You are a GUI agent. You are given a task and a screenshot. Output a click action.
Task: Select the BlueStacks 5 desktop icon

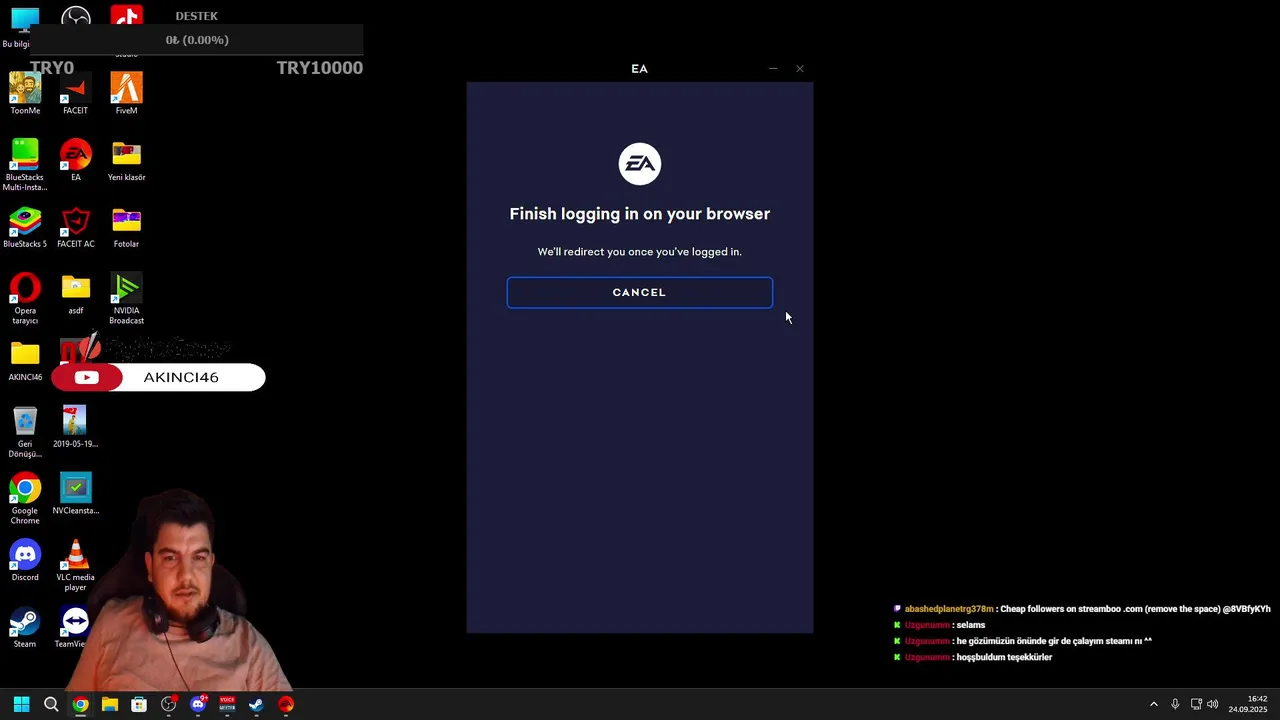[x=25, y=228]
